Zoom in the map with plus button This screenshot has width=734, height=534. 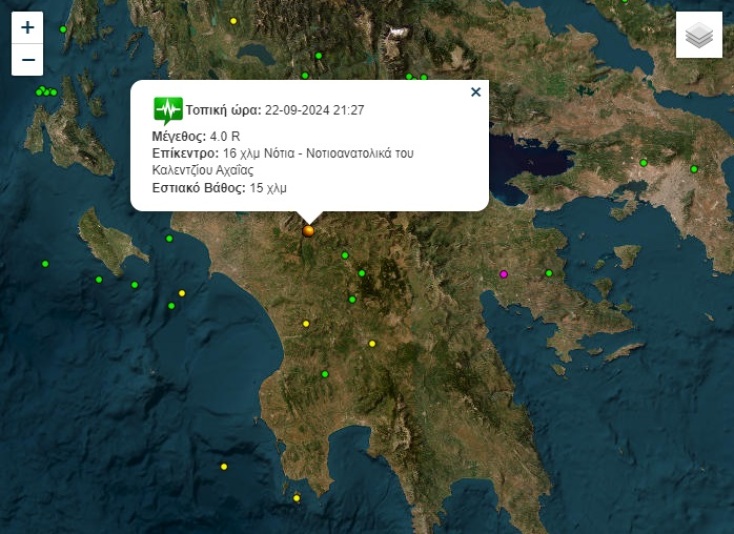[28, 28]
